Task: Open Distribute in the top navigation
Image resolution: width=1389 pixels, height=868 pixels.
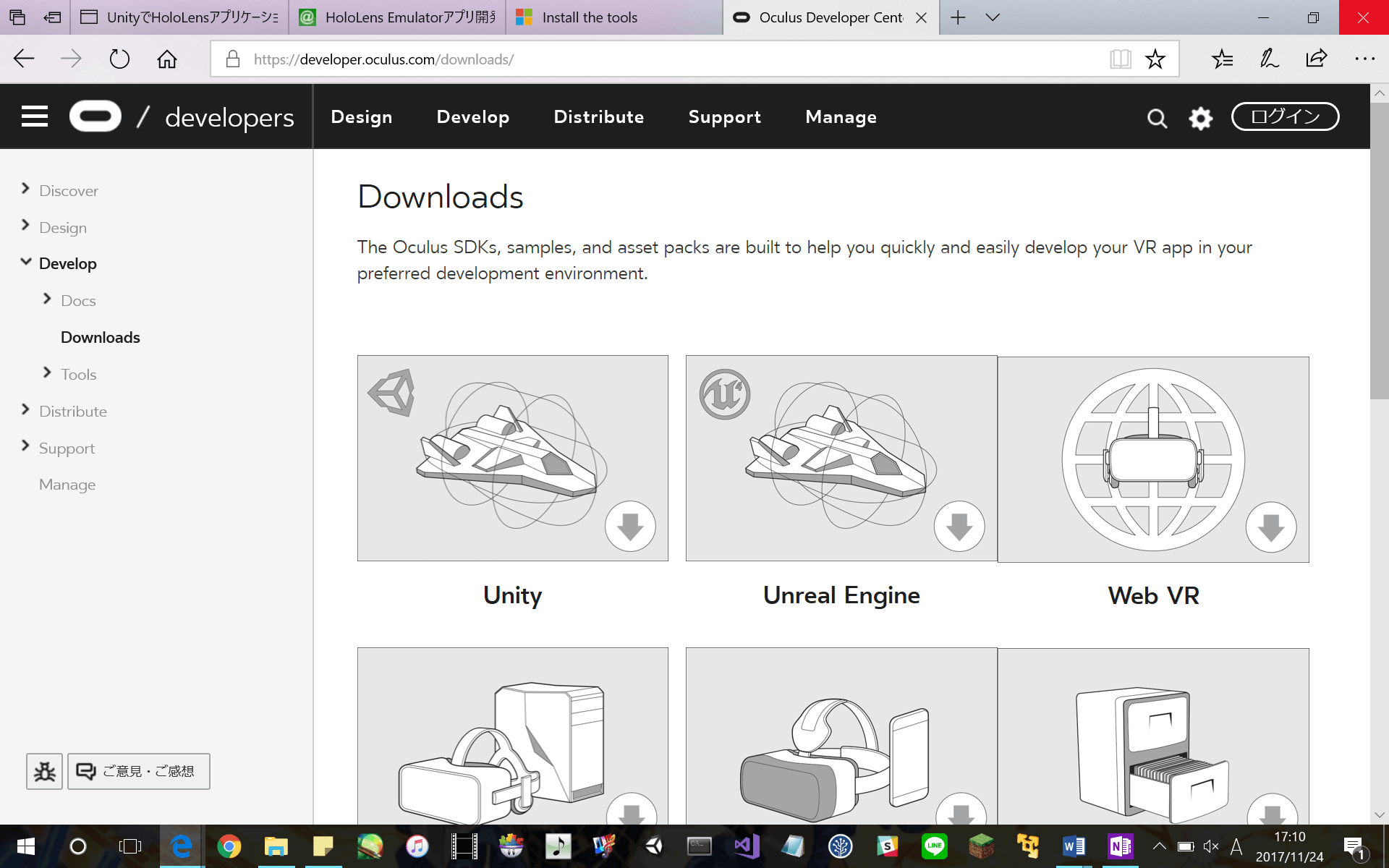Action: click(x=599, y=117)
